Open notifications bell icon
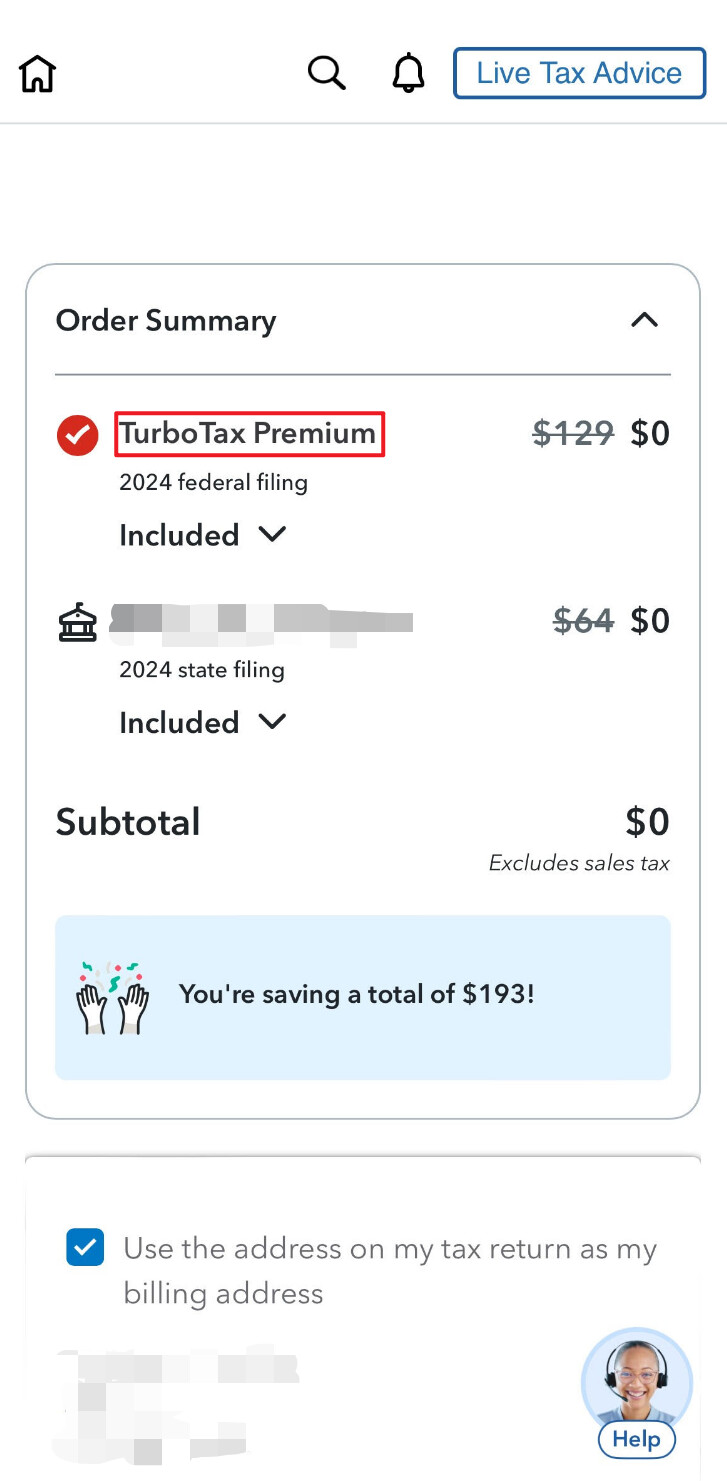 (408, 73)
